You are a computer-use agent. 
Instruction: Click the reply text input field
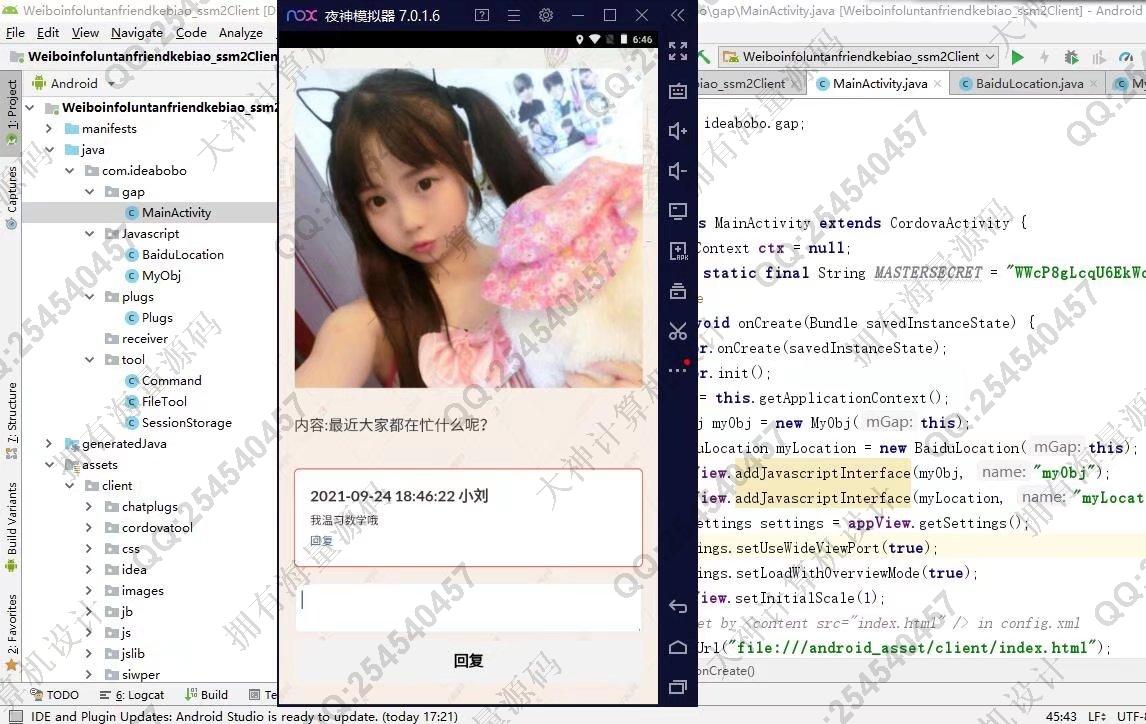tap(468, 605)
